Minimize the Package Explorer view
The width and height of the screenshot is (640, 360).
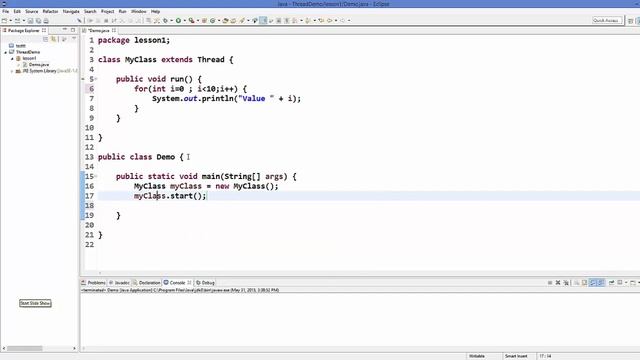click(64, 30)
